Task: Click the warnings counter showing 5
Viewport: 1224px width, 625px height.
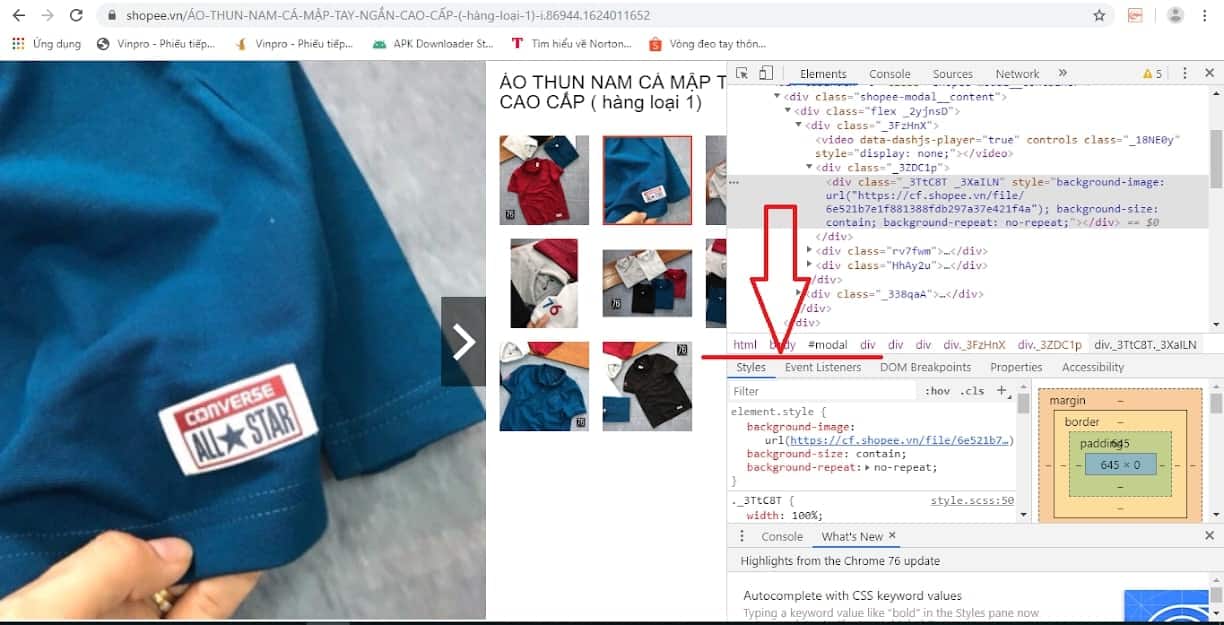Action: tap(1153, 74)
